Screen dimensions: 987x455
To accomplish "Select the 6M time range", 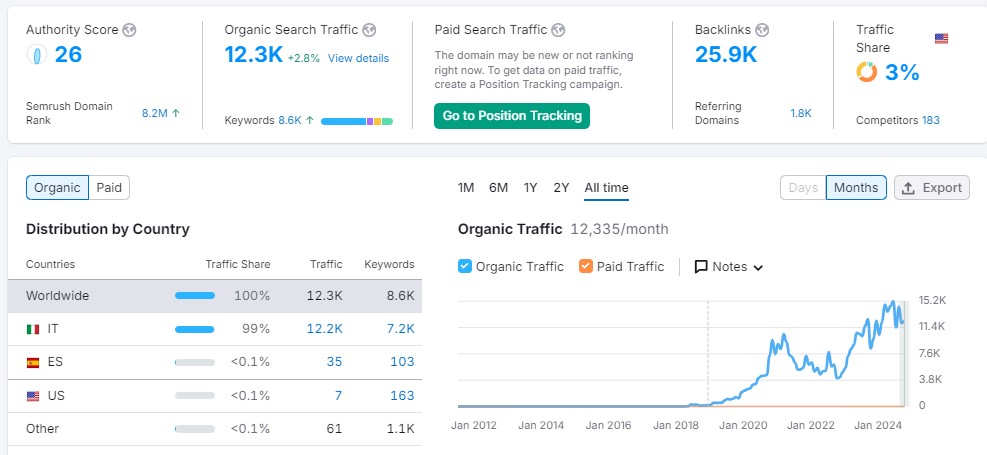I will pyautogui.click(x=498, y=188).
